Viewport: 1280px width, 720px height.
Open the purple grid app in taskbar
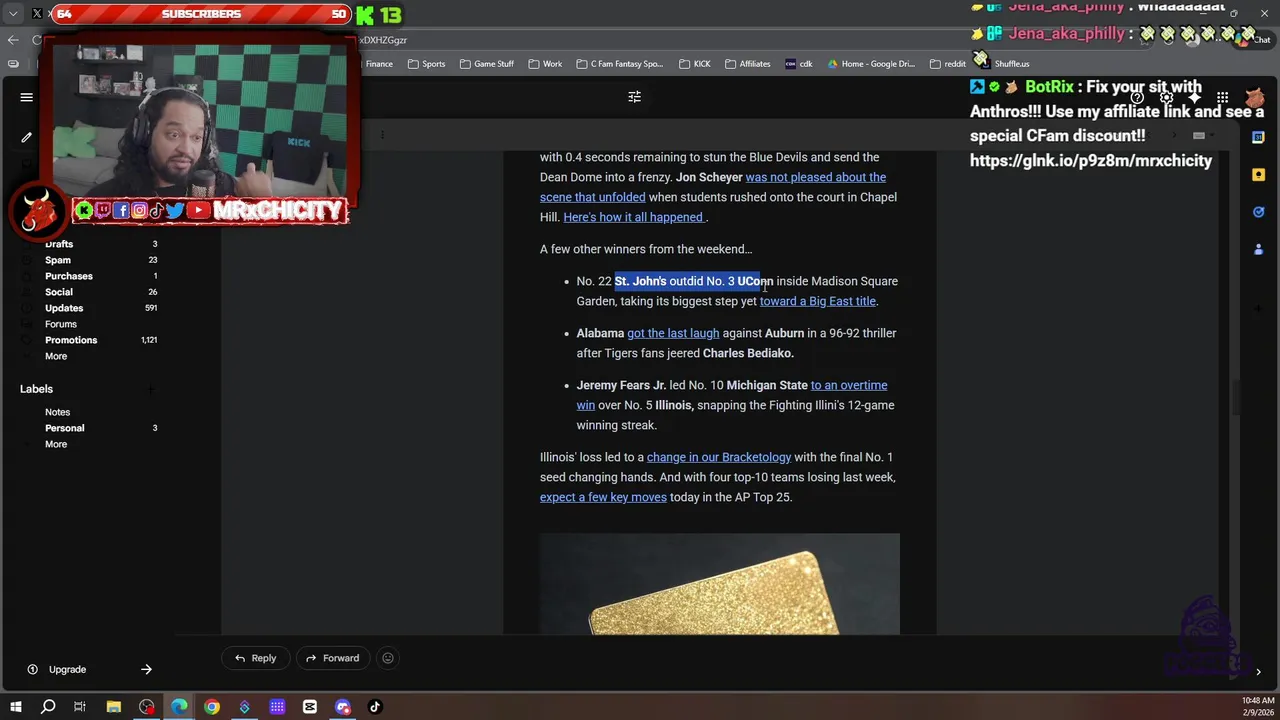tap(277, 707)
